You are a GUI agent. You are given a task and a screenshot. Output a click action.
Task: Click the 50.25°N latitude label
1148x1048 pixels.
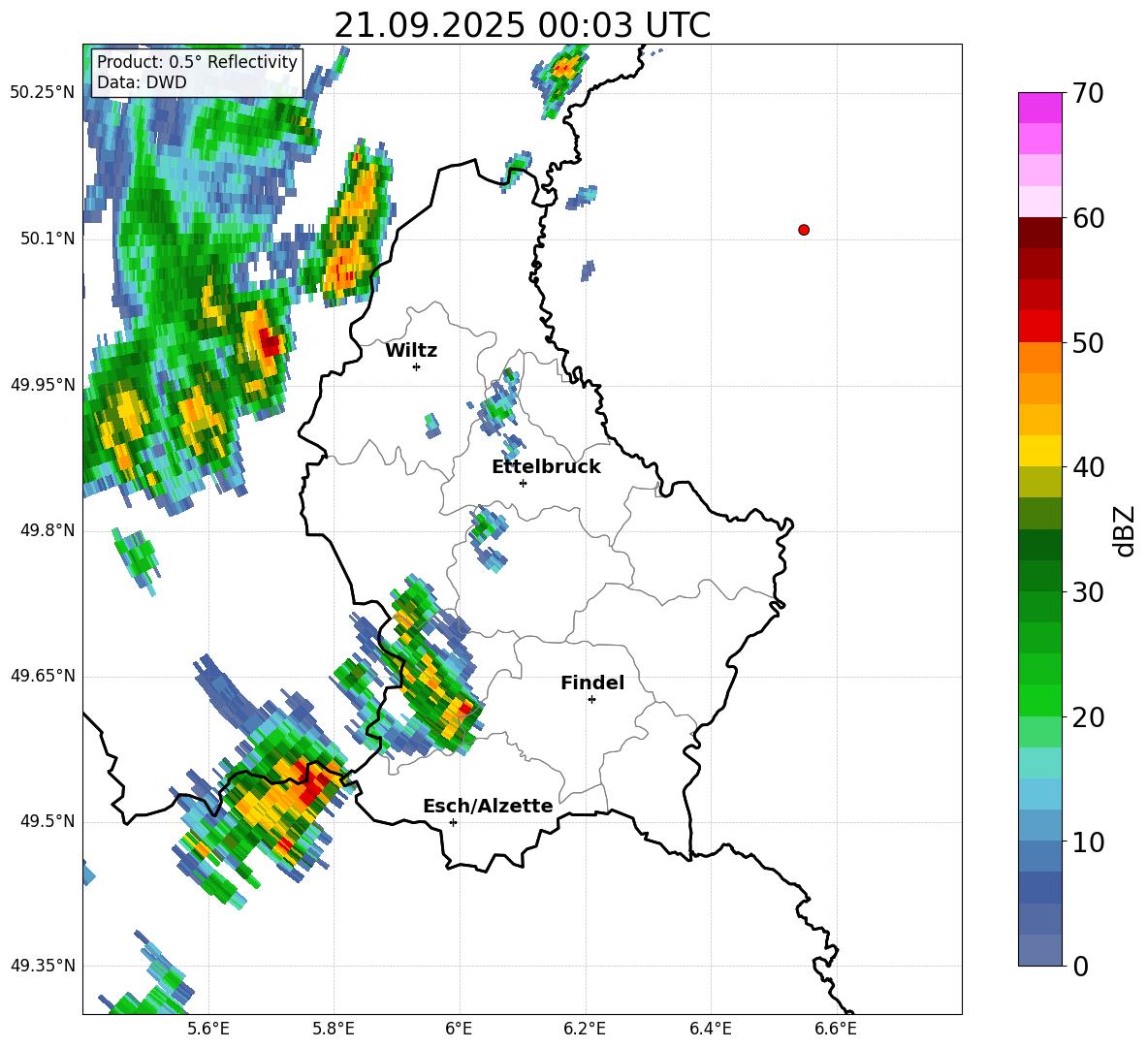(x=43, y=93)
